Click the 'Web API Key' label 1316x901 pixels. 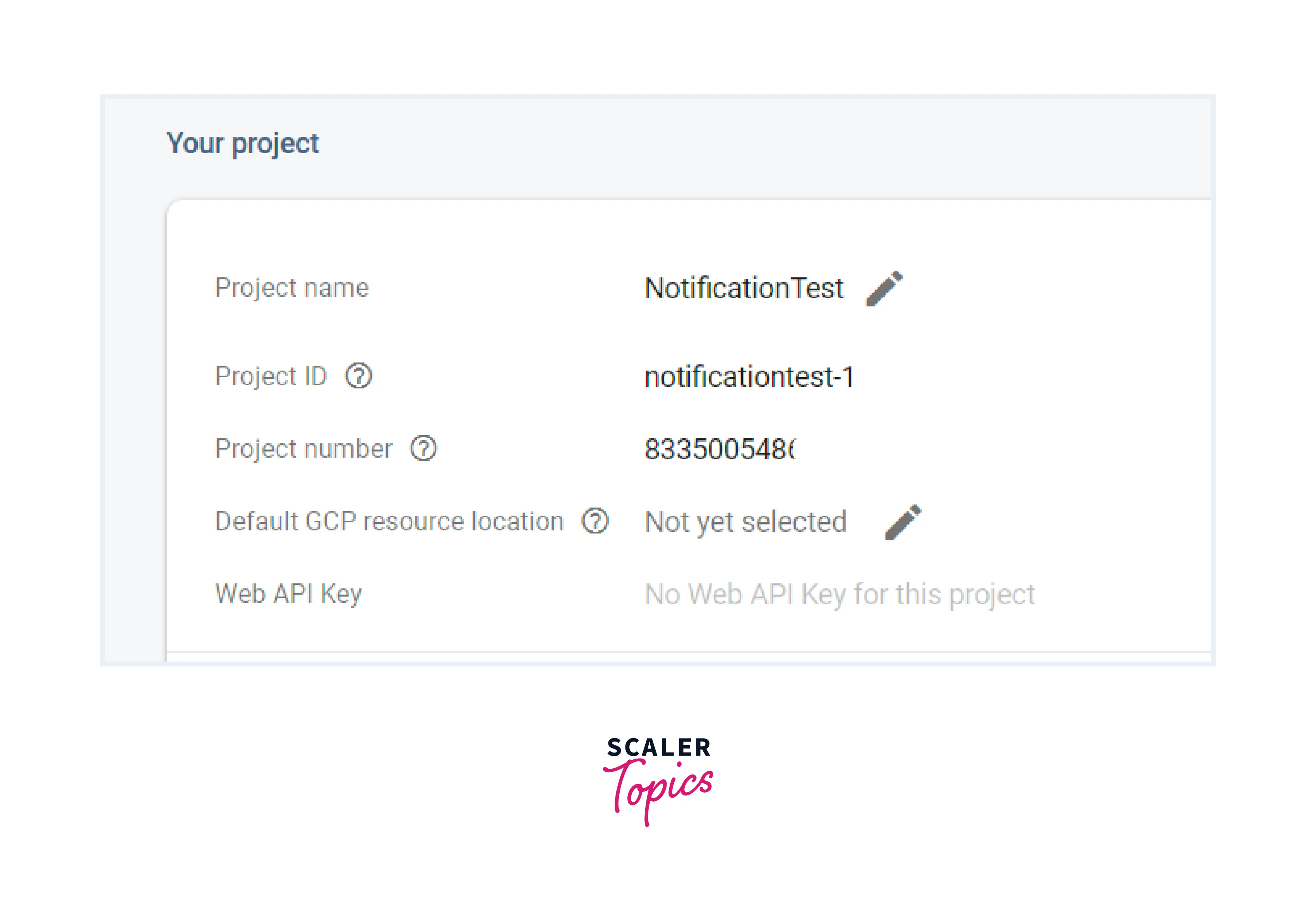(x=288, y=594)
